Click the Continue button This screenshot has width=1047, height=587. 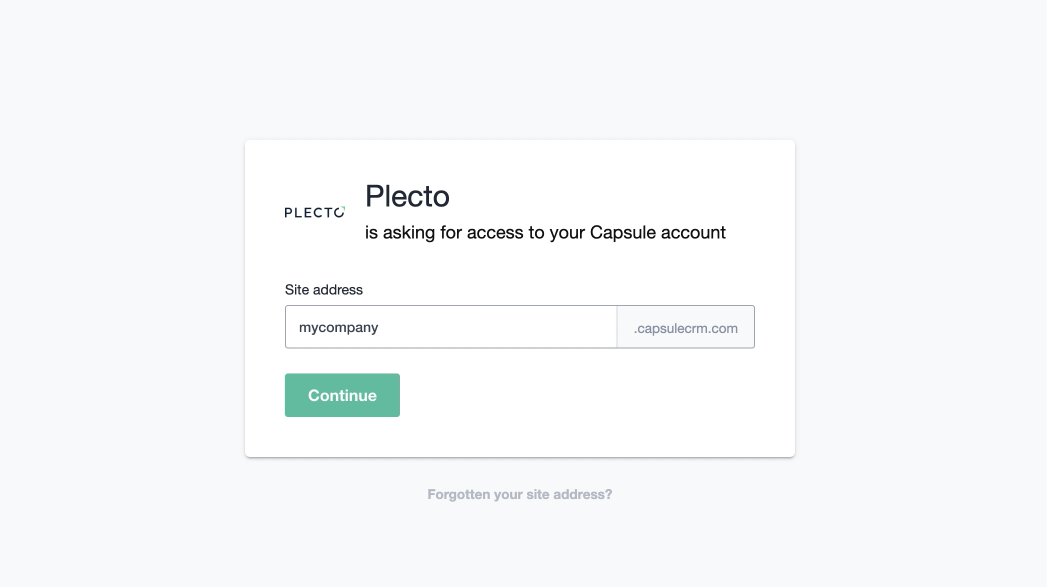(x=342, y=395)
